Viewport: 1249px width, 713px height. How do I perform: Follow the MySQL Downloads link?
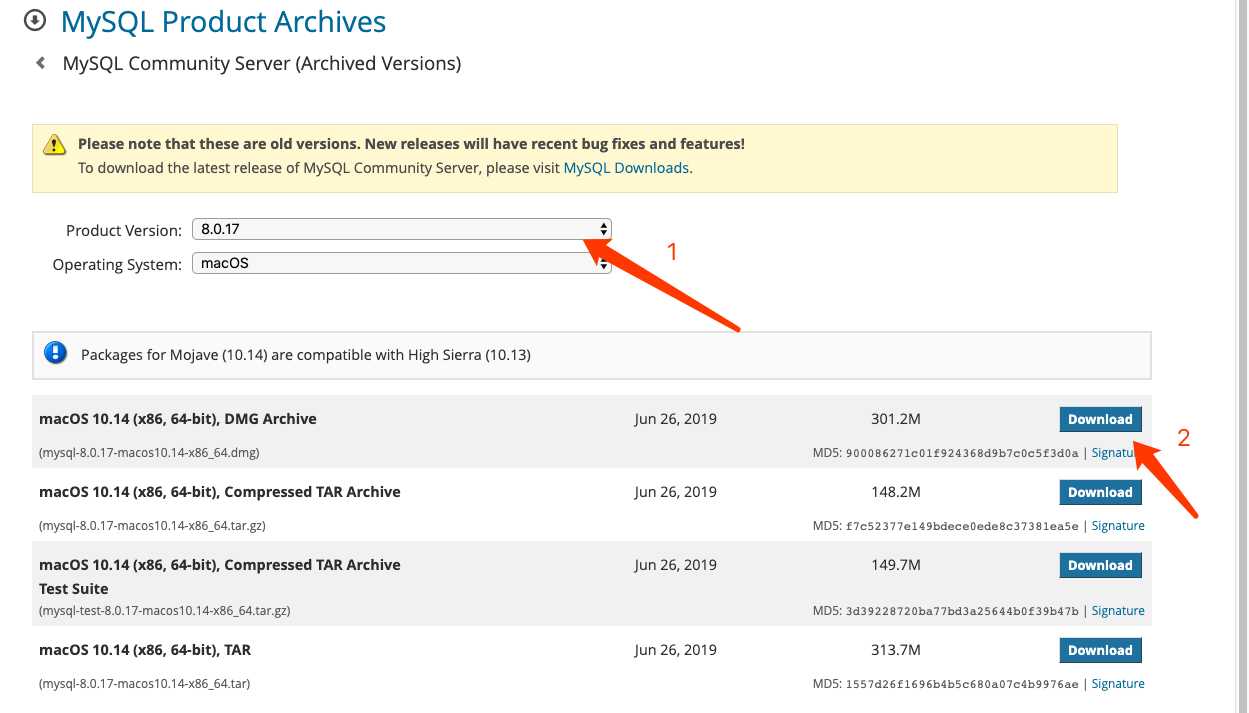[x=626, y=168]
